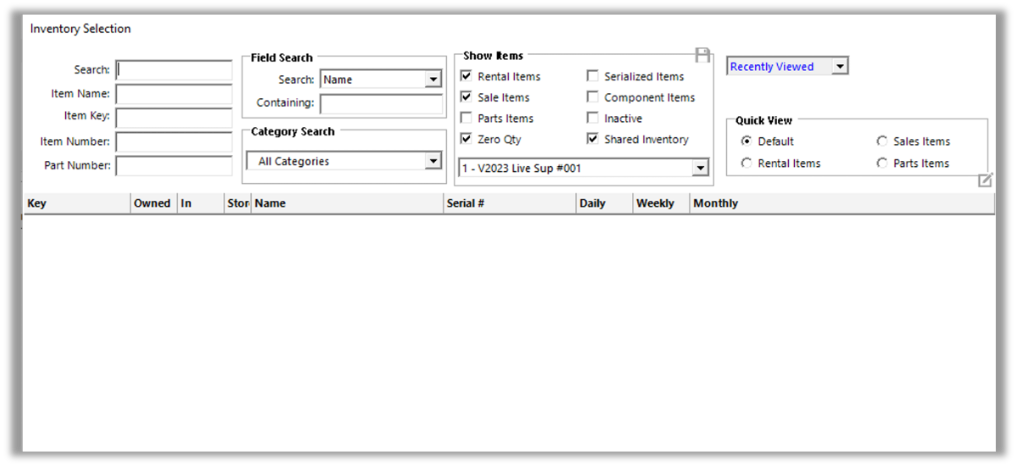Click the Serial # column header
The width and height of the screenshot is (1016, 466).
click(510, 203)
